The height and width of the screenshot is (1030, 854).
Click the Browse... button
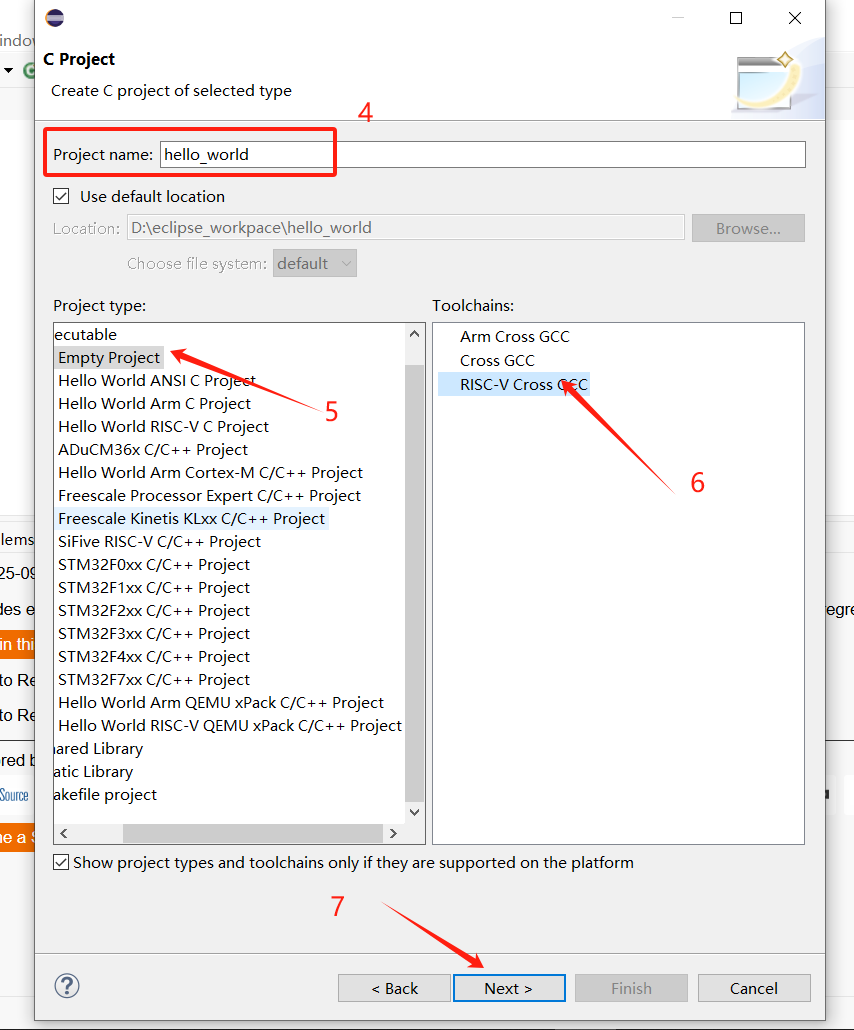click(x=748, y=229)
